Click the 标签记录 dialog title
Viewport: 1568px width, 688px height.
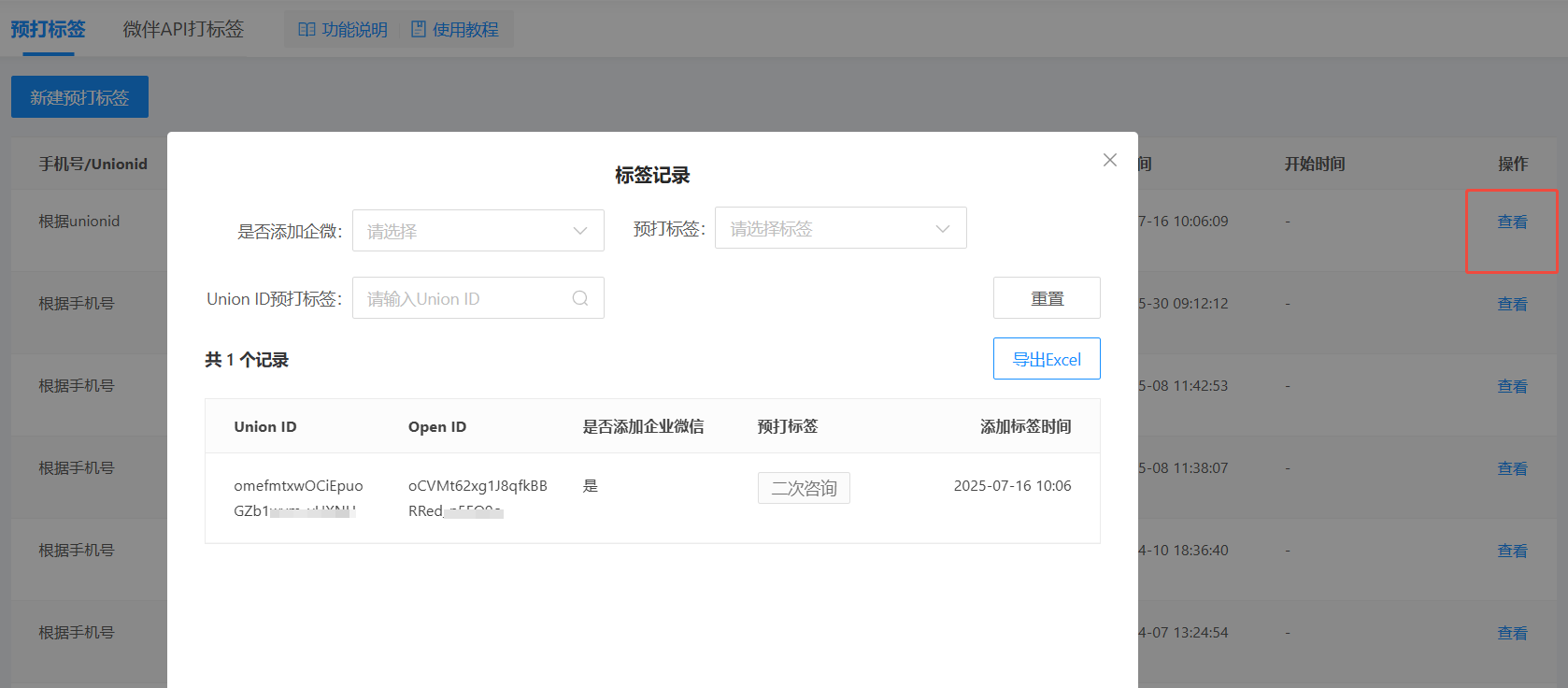652,175
